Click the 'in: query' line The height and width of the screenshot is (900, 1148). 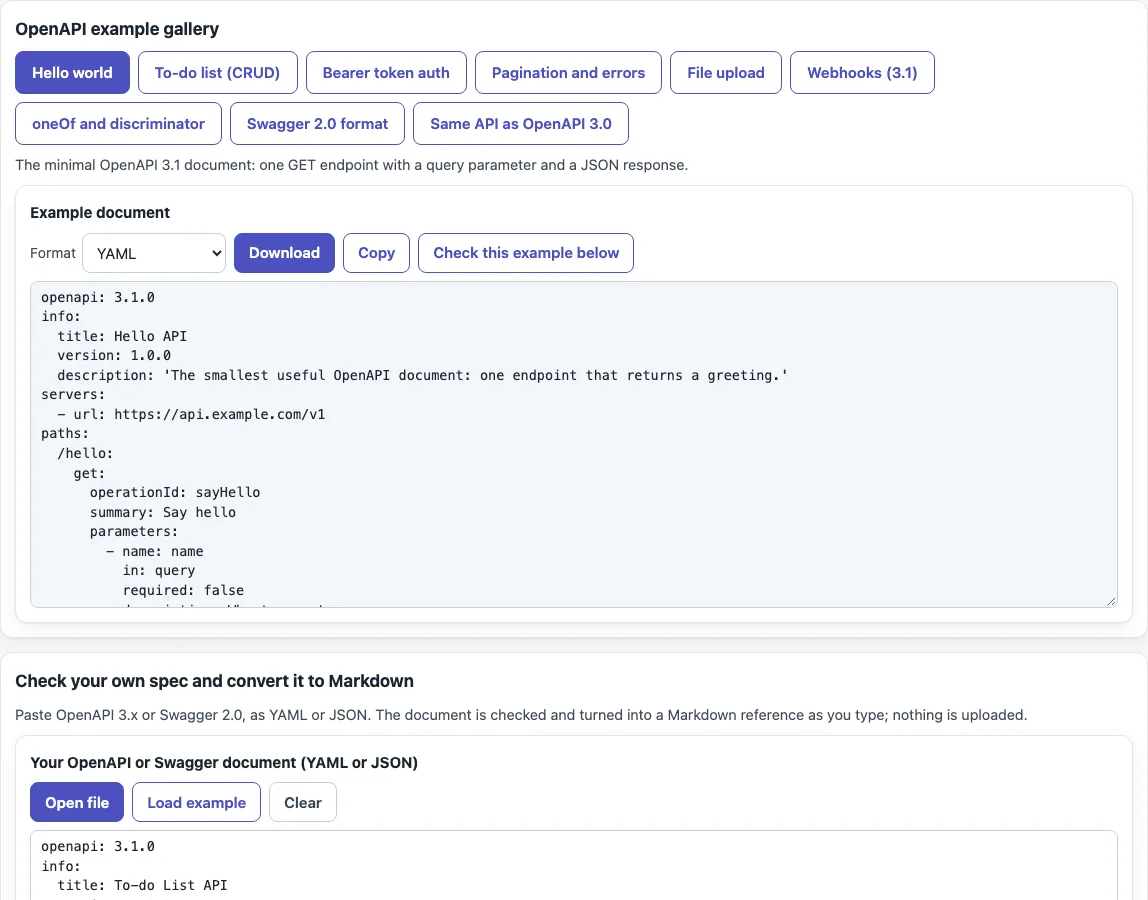tap(158, 570)
